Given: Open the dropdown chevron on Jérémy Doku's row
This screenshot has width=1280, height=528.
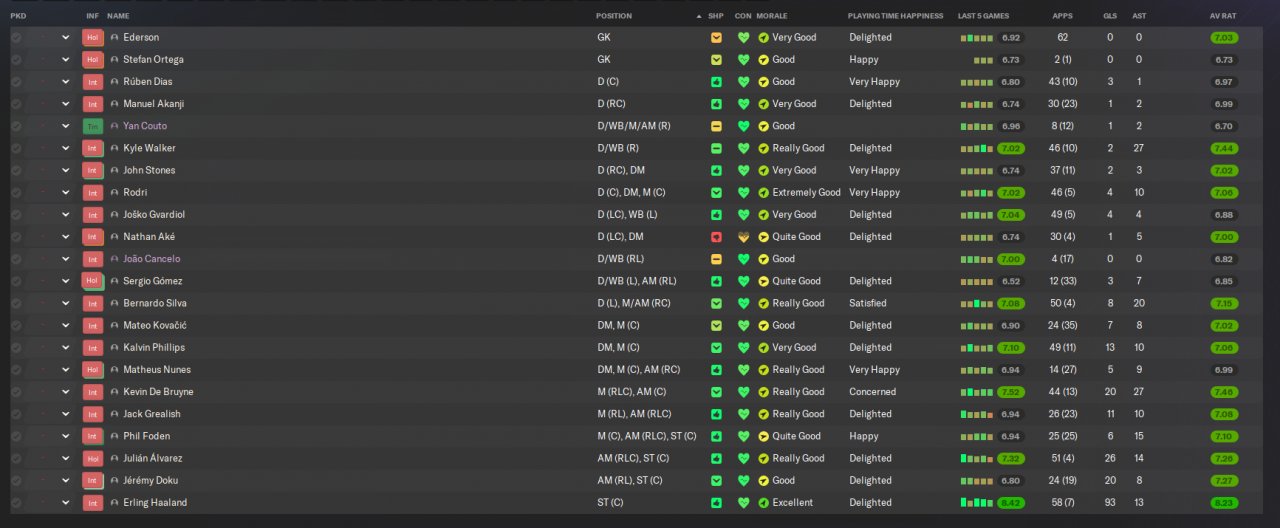Looking at the screenshot, I should (66, 481).
